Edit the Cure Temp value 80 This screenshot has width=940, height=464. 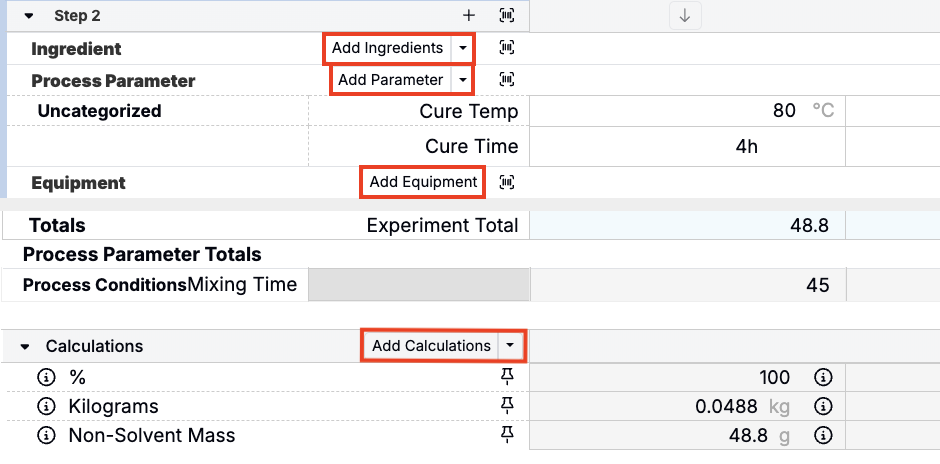pyautogui.click(x=783, y=111)
